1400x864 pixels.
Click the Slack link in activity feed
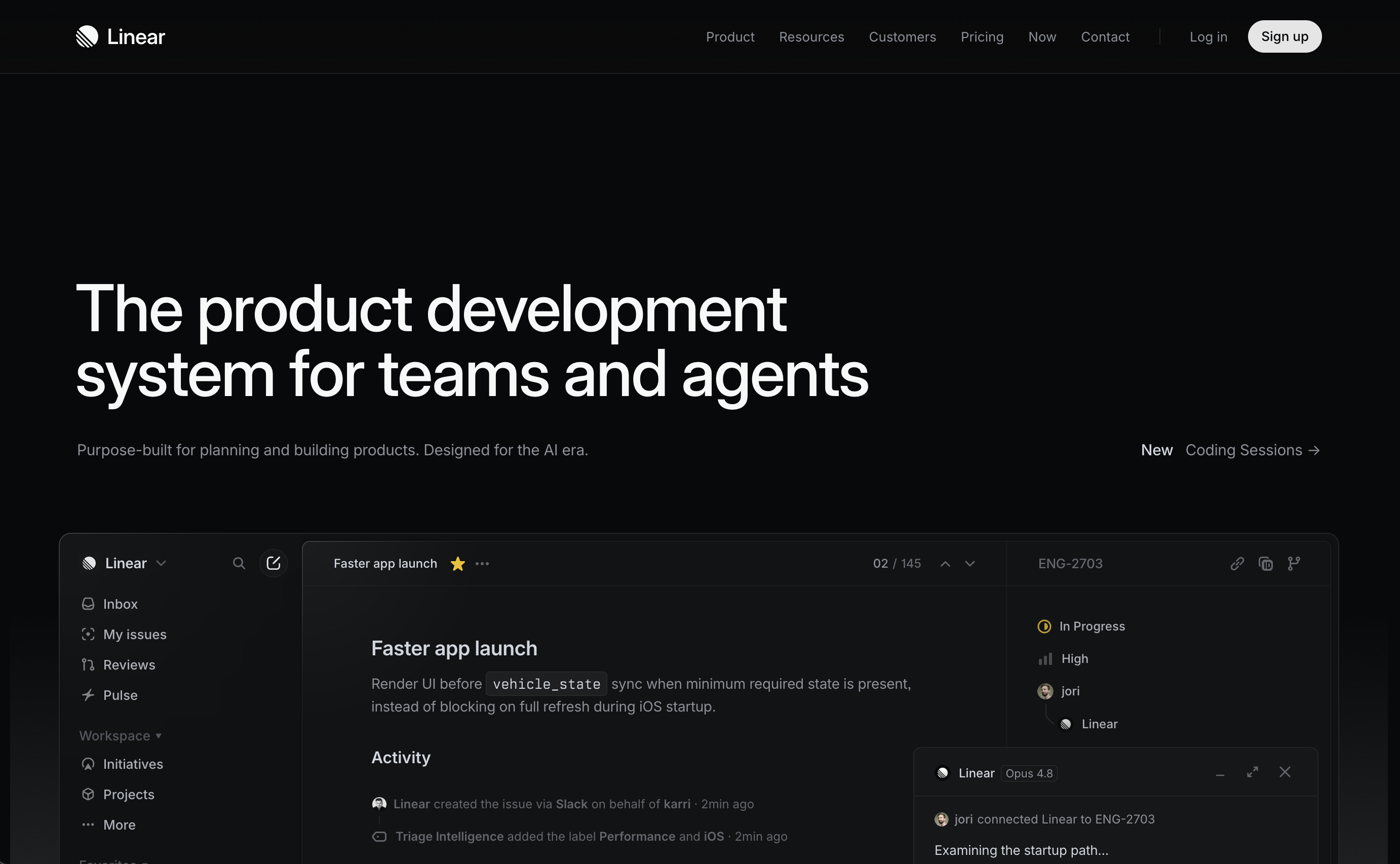pyautogui.click(x=571, y=804)
